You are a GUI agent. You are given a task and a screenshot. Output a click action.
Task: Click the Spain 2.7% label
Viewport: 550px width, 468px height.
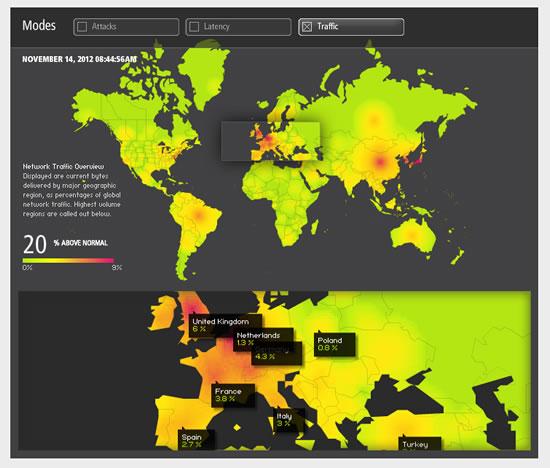(196, 440)
